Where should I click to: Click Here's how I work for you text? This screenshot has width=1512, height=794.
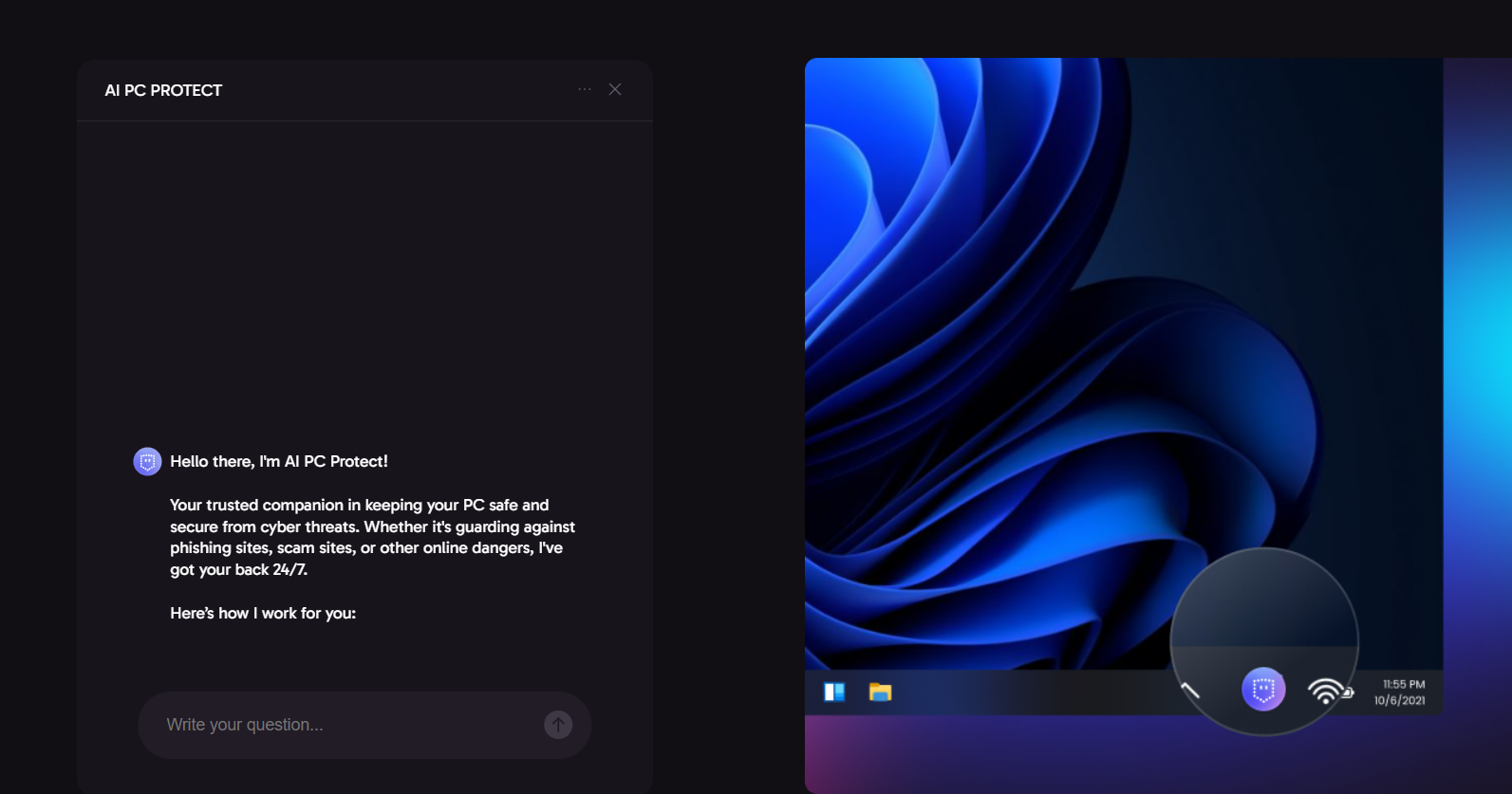pyautogui.click(x=263, y=614)
